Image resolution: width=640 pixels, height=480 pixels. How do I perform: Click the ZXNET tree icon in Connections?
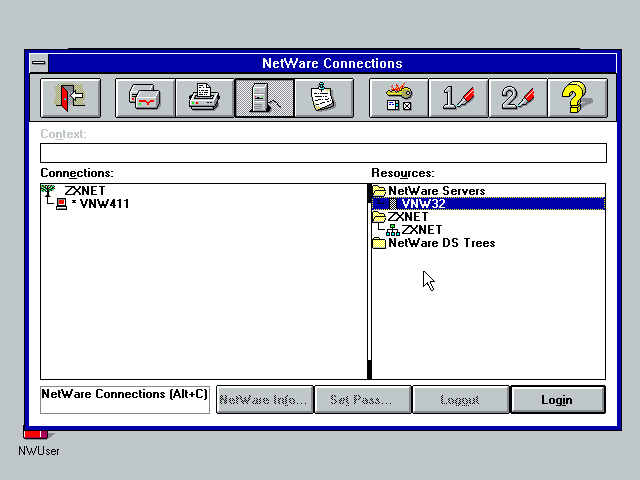[x=48, y=191]
